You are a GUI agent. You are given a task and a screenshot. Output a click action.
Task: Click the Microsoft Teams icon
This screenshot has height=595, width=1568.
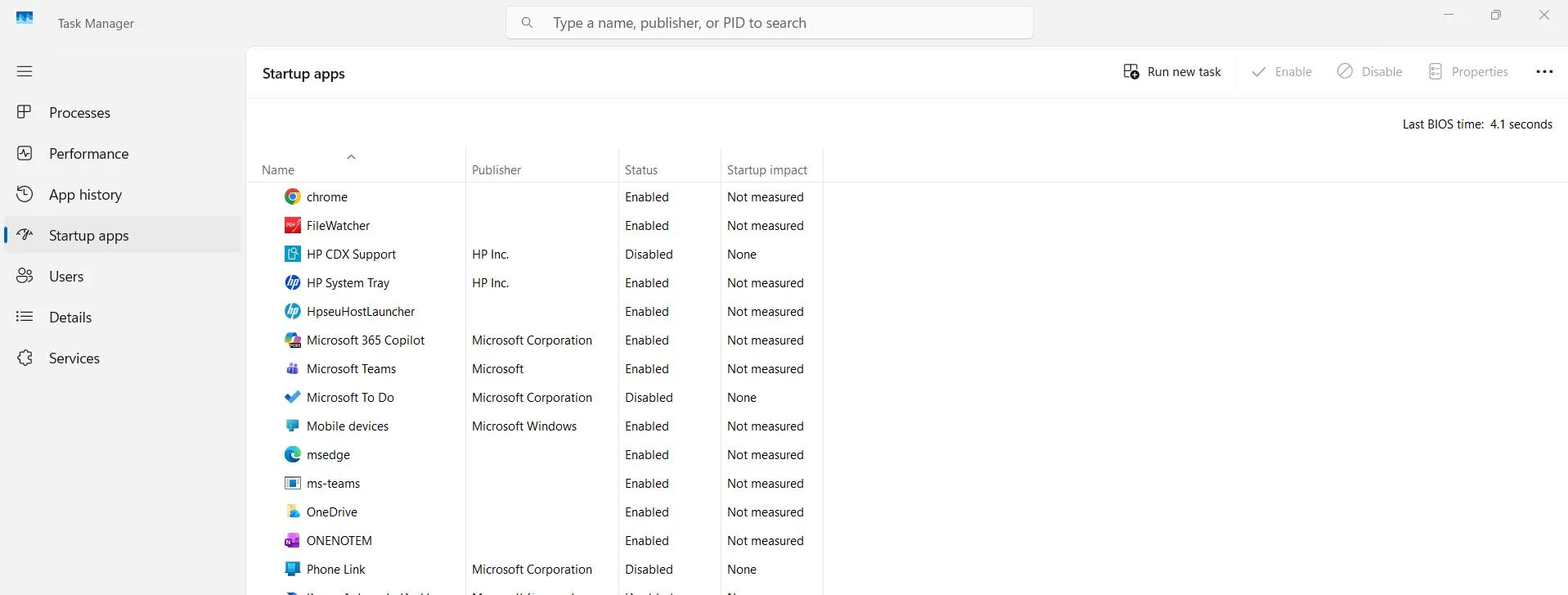(292, 368)
